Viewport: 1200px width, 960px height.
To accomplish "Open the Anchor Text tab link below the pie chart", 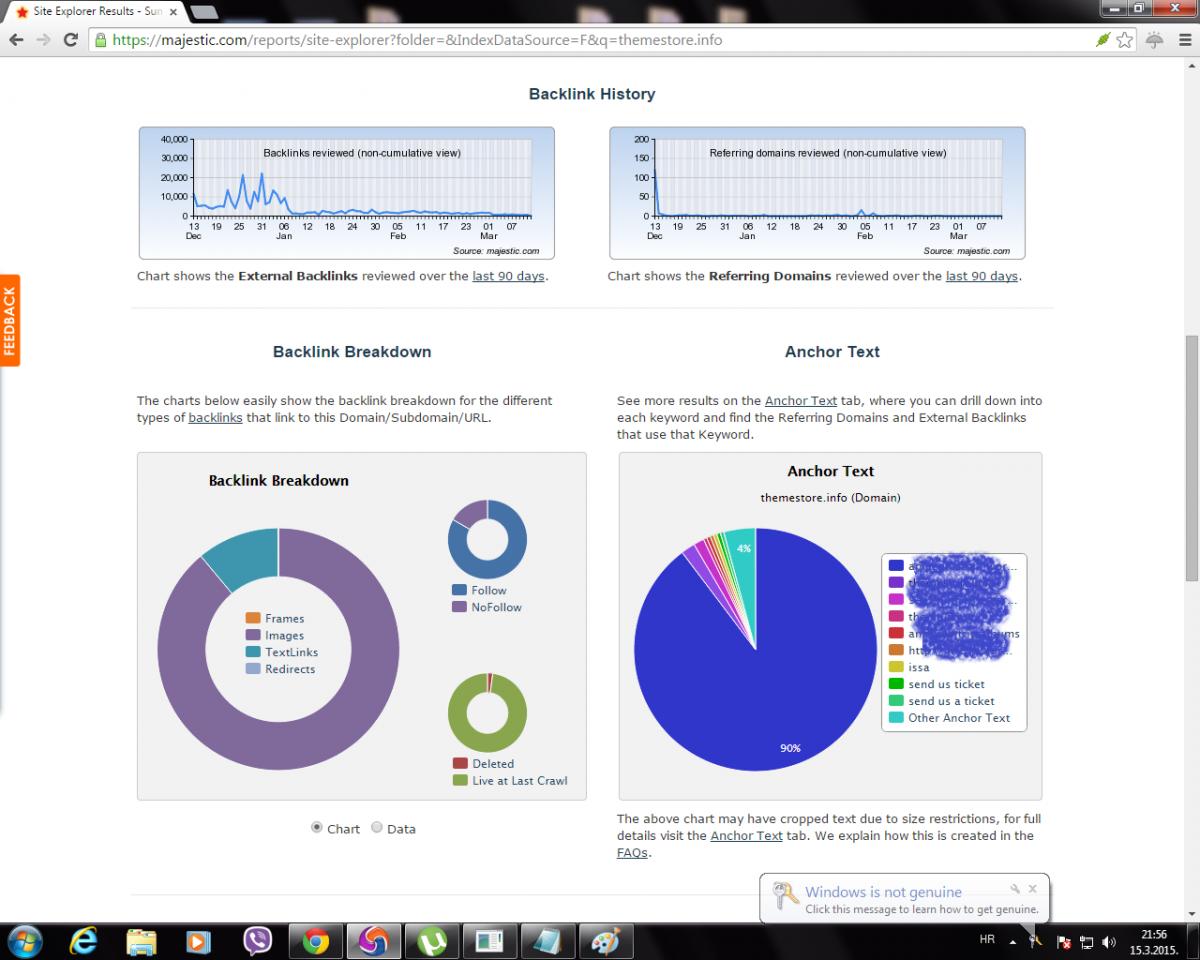I will [746, 835].
